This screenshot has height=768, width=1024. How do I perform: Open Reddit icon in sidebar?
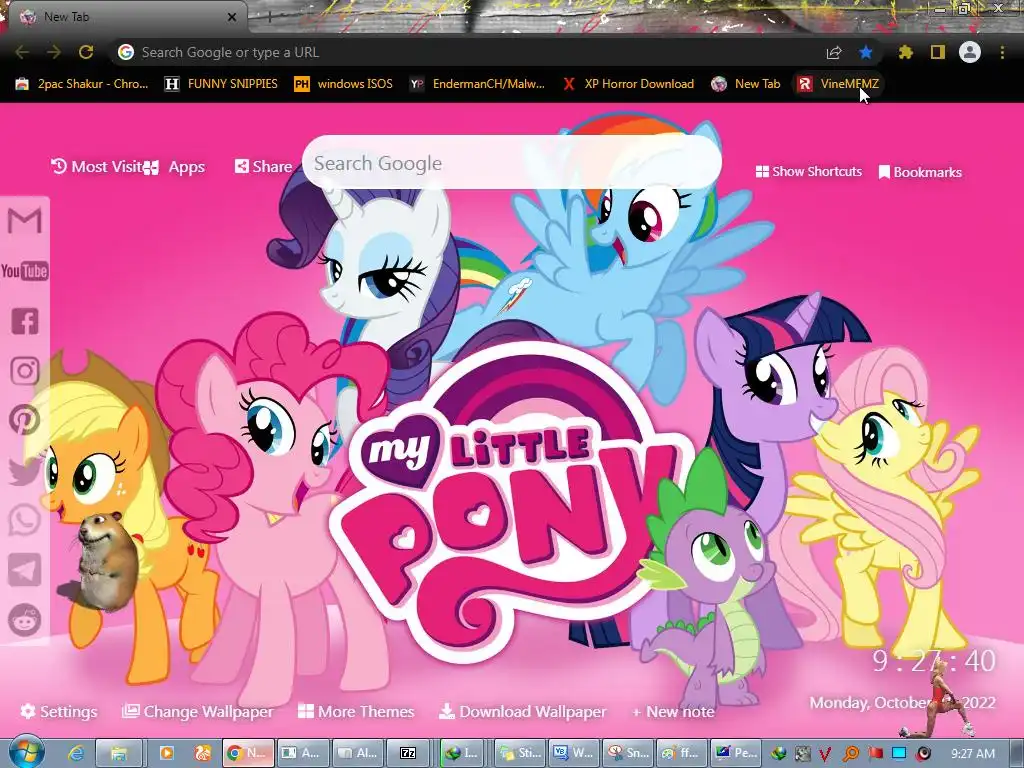point(25,620)
